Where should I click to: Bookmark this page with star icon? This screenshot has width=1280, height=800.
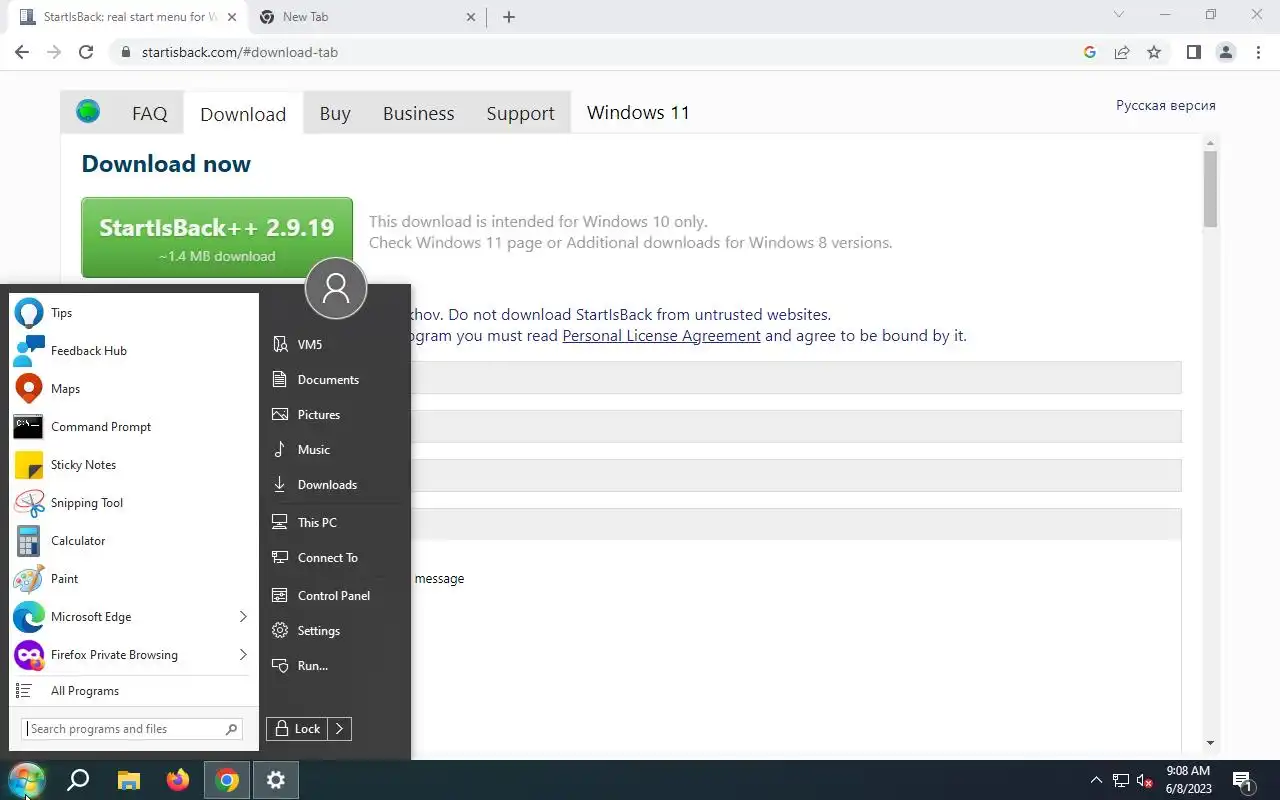(x=1154, y=52)
